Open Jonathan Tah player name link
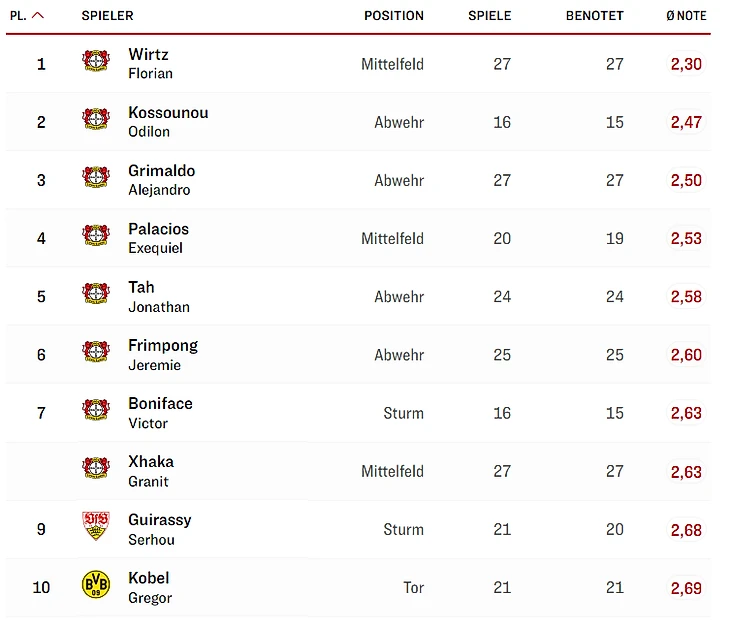 (158, 296)
